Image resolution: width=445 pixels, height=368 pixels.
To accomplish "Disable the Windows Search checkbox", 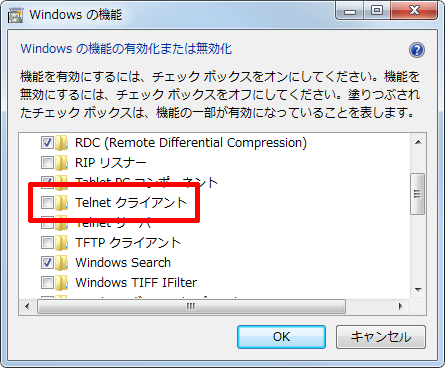I will 47,262.
